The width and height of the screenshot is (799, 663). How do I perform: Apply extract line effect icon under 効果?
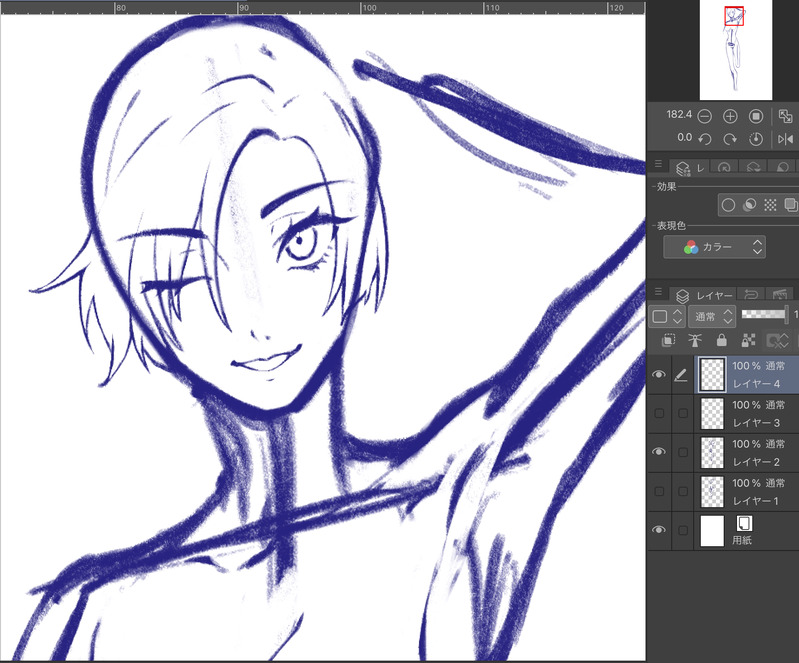point(749,205)
